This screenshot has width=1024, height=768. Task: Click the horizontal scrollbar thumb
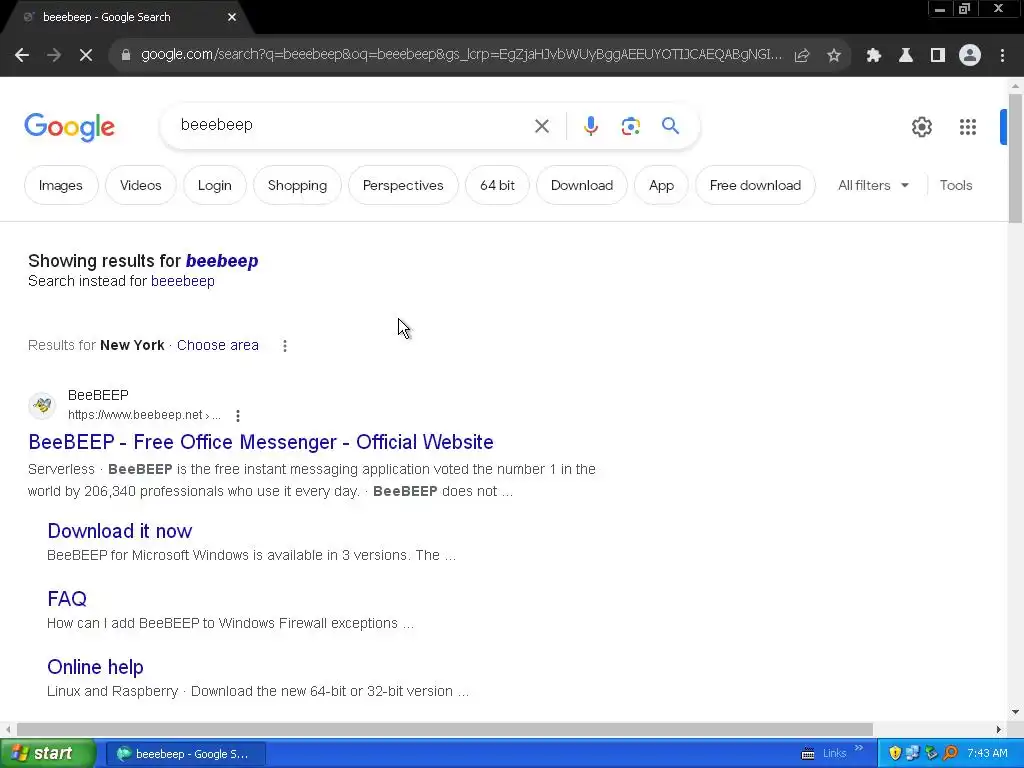coord(445,729)
